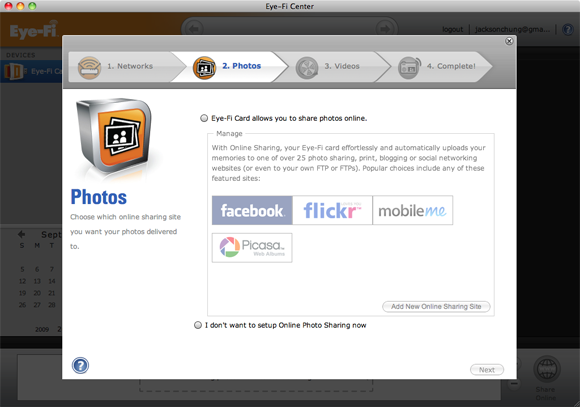Choose the flickr sharing site tile

point(332,210)
